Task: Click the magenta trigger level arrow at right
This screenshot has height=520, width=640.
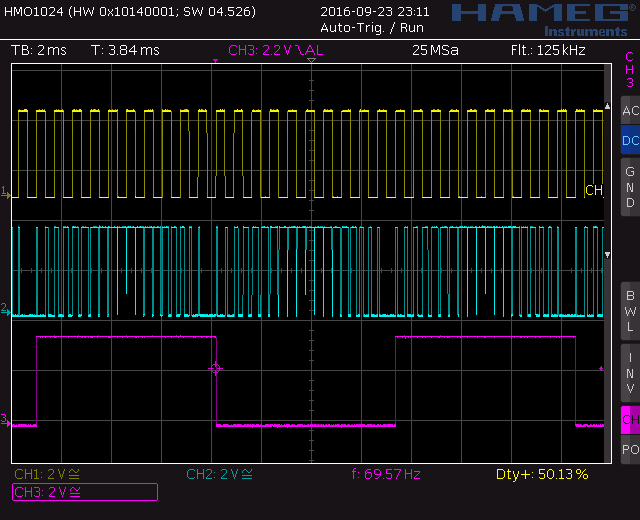Action: pyautogui.click(x=601, y=369)
